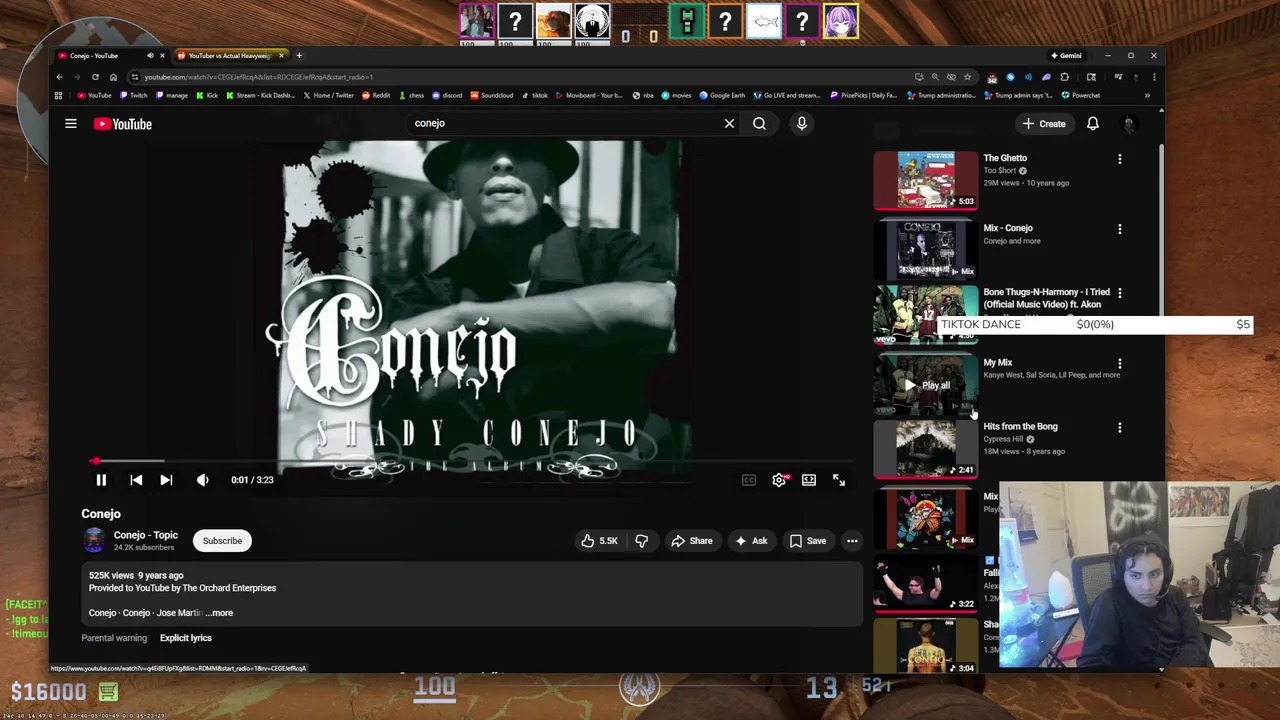Open options for My Mix
The width and height of the screenshot is (1280, 720).
click(1120, 364)
